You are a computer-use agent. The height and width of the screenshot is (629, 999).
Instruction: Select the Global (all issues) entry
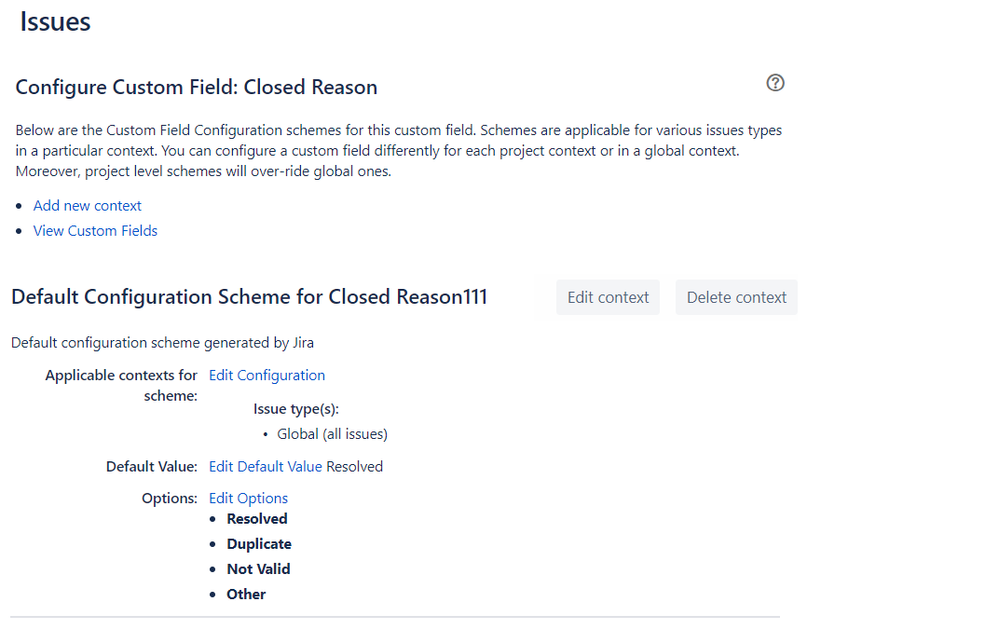332,434
